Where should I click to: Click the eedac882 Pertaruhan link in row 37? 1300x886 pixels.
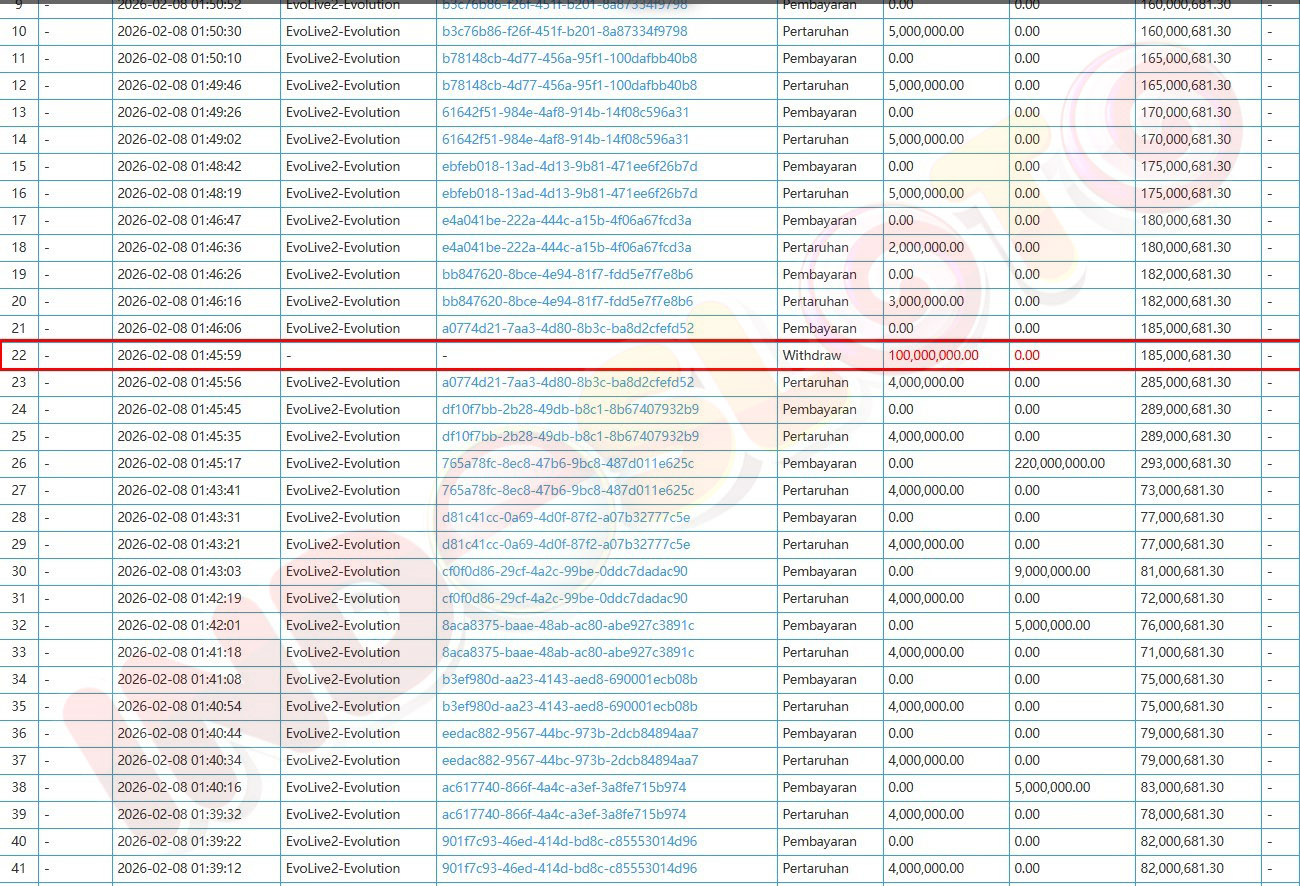570,760
